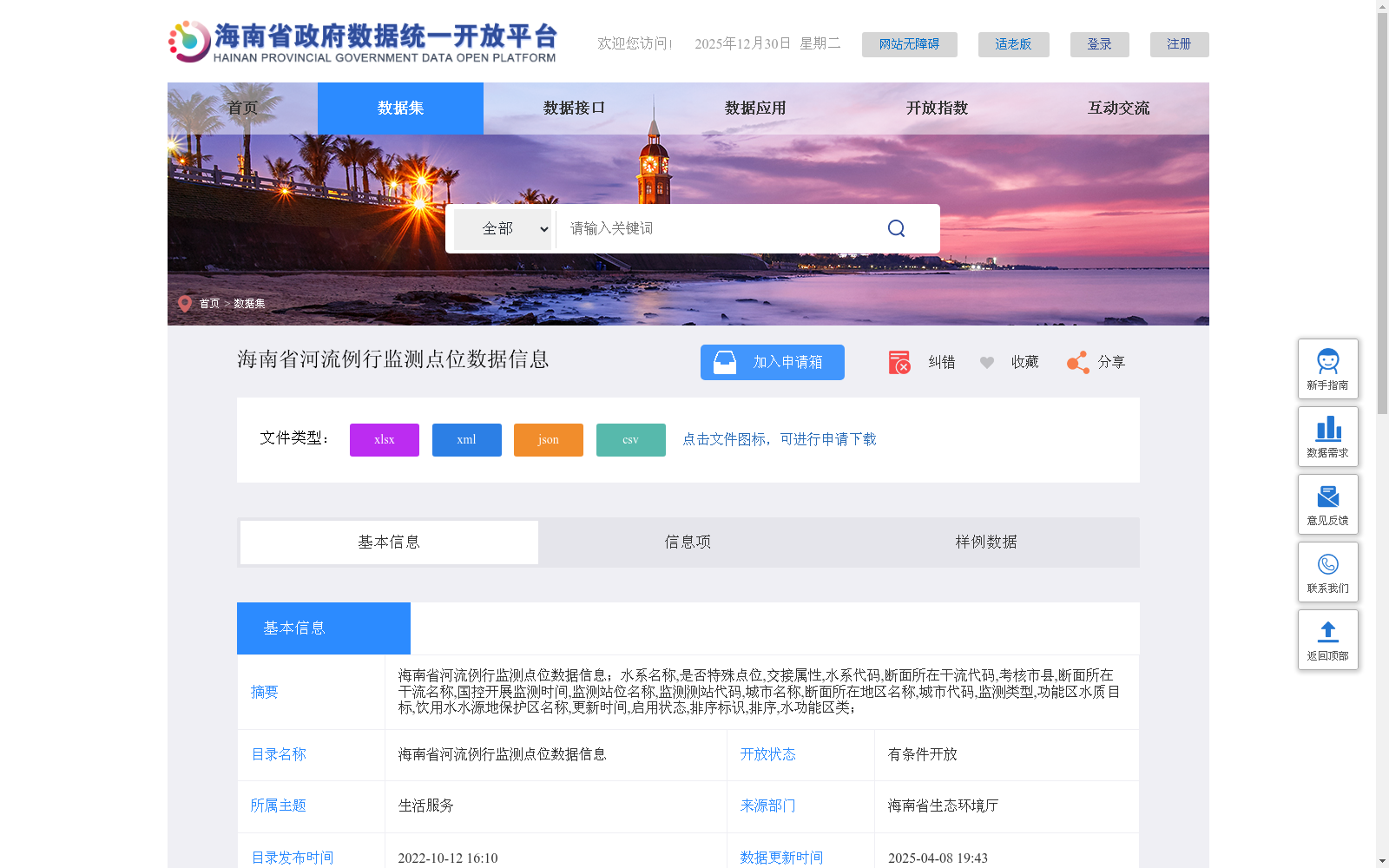Click 纠错 text label

point(942,362)
